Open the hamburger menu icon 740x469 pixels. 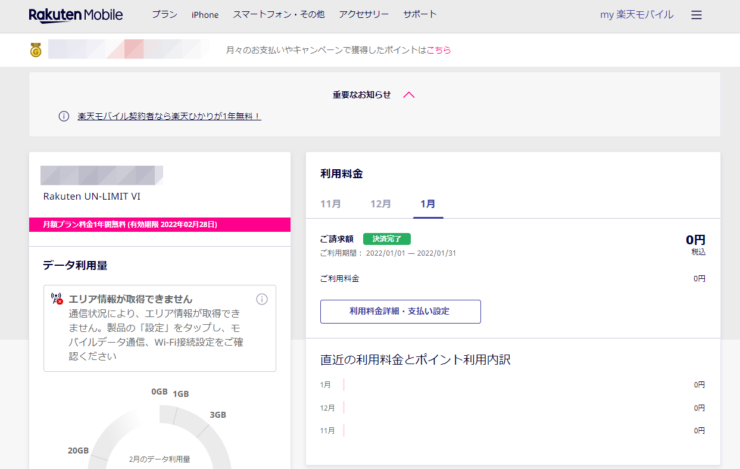[696, 15]
